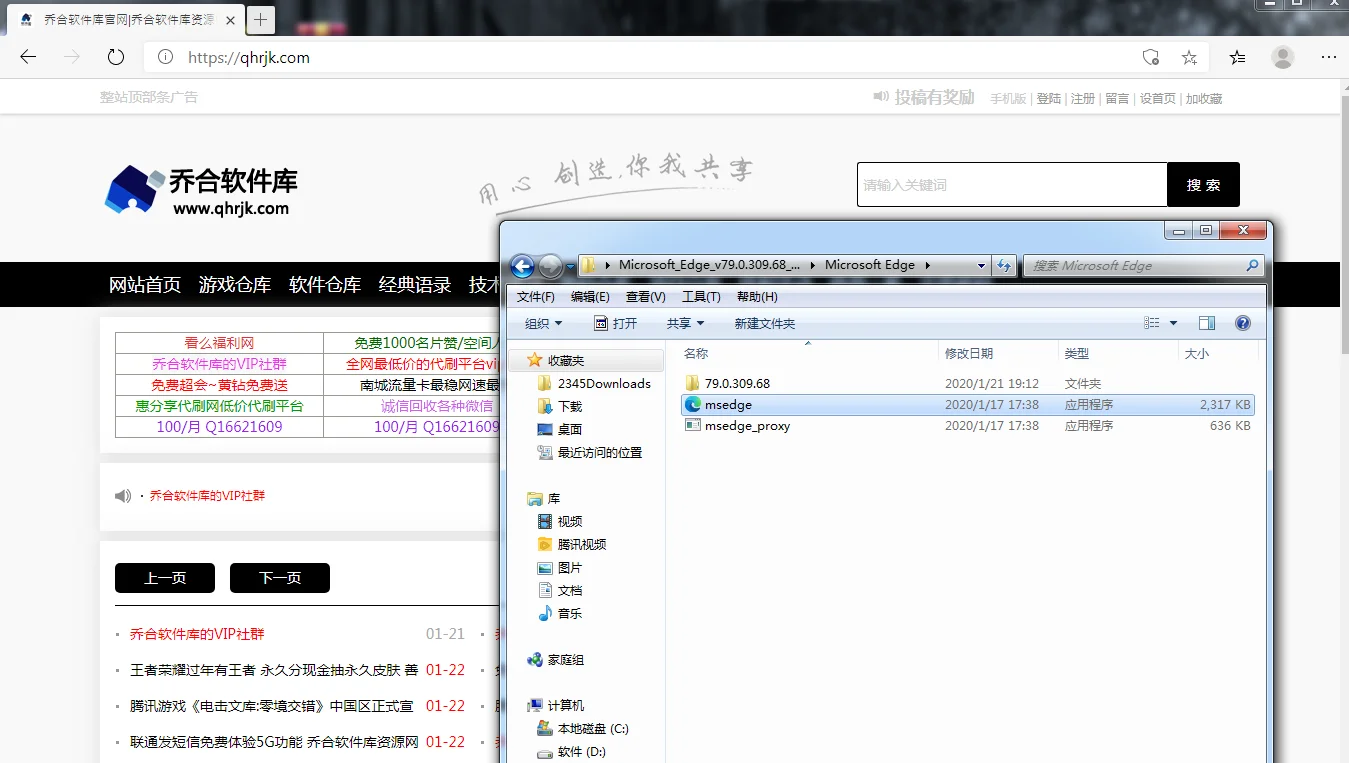Open the 游戏仓库 navigation tab
1349x763 pixels.
tap(235, 285)
